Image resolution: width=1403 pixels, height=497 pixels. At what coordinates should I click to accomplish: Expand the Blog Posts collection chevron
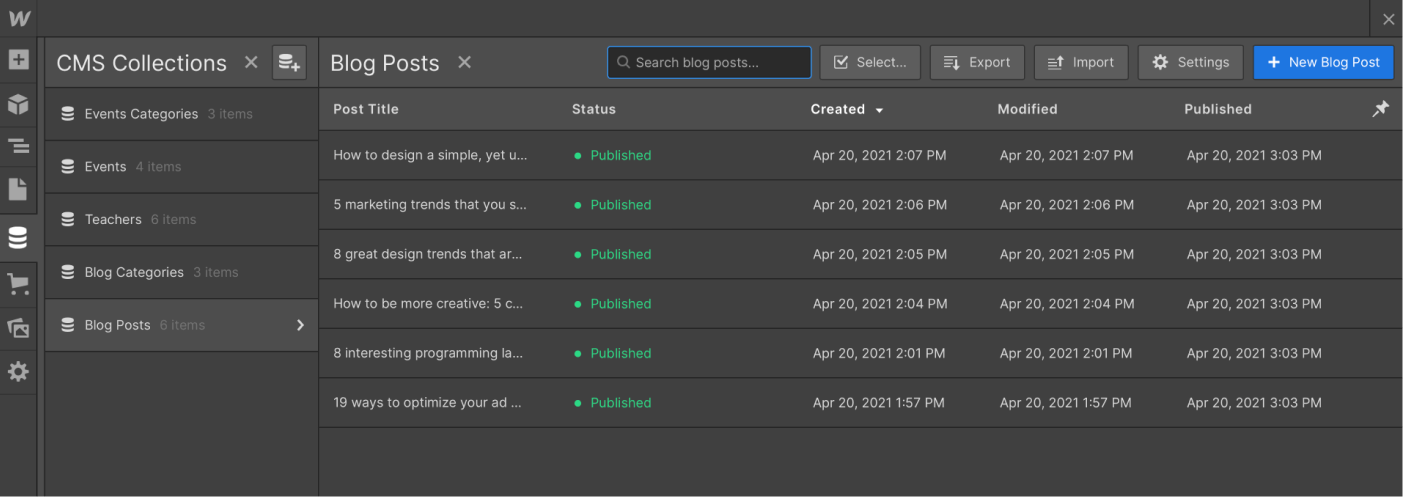pos(300,325)
